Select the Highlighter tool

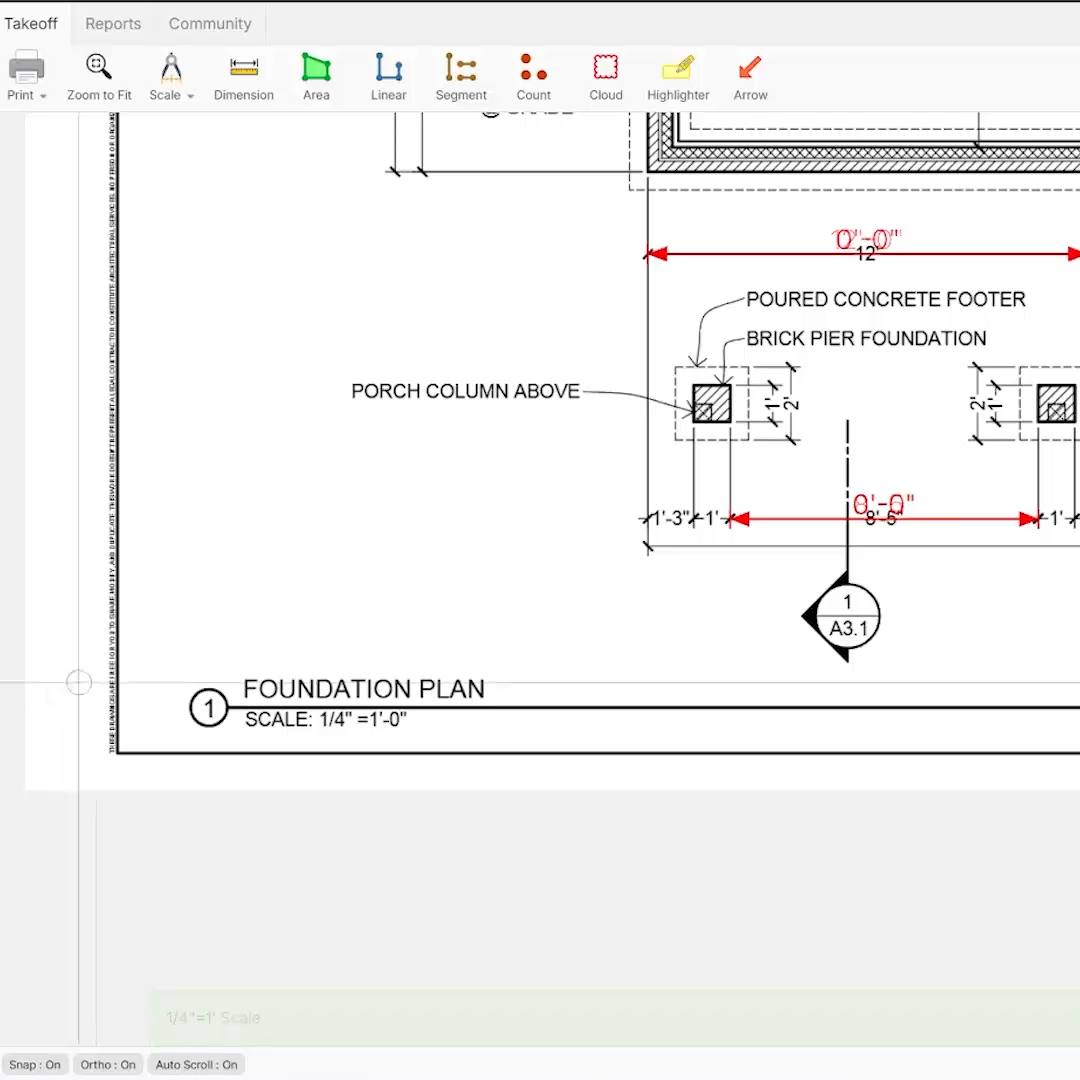pos(678,77)
